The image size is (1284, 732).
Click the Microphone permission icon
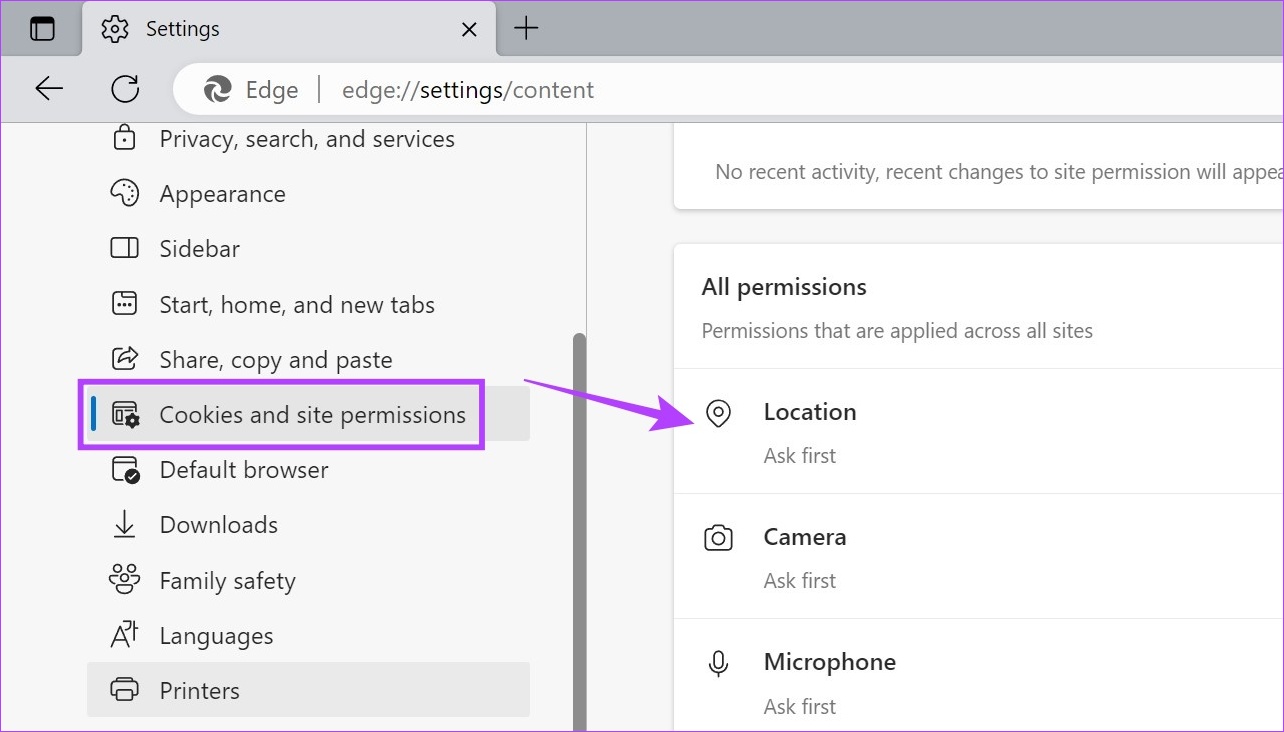click(718, 662)
